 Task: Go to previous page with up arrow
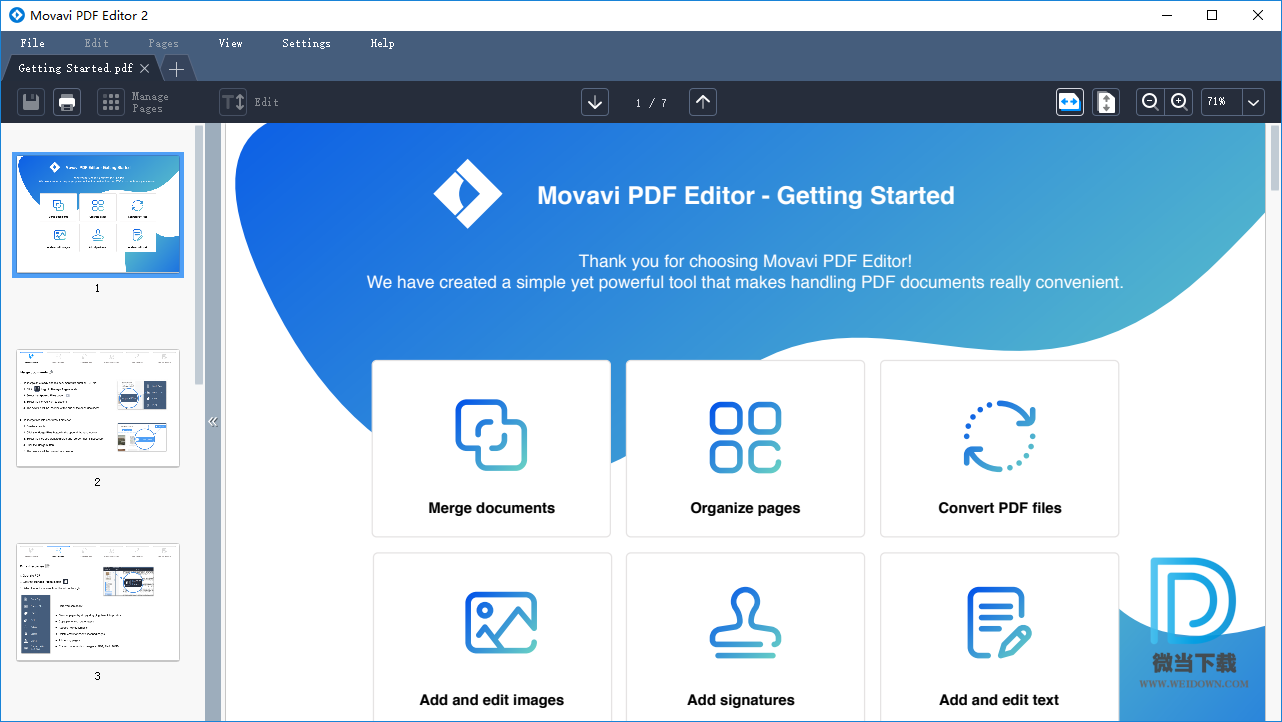pyautogui.click(x=703, y=102)
